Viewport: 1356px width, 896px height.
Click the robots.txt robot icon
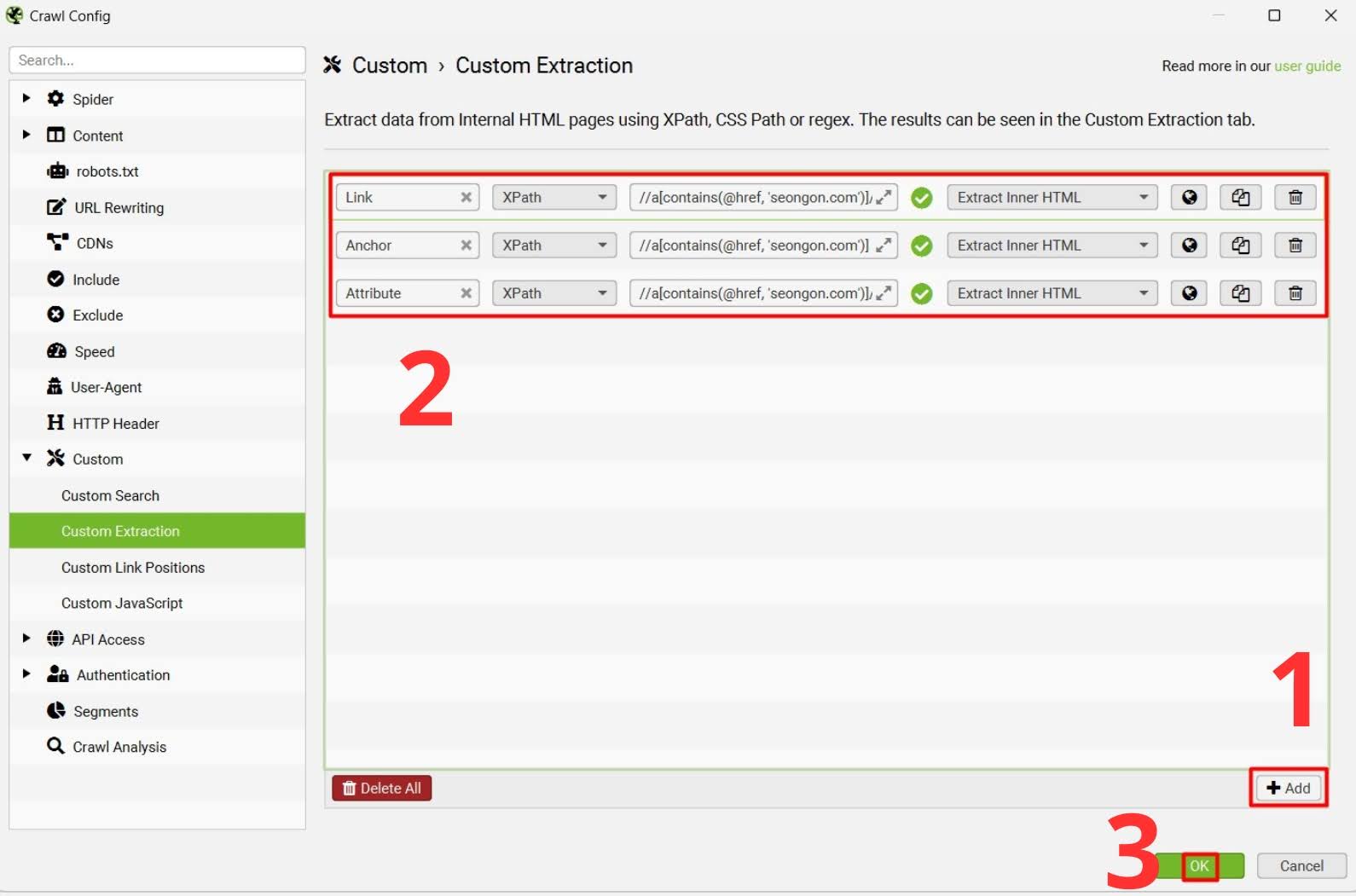(x=57, y=171)
